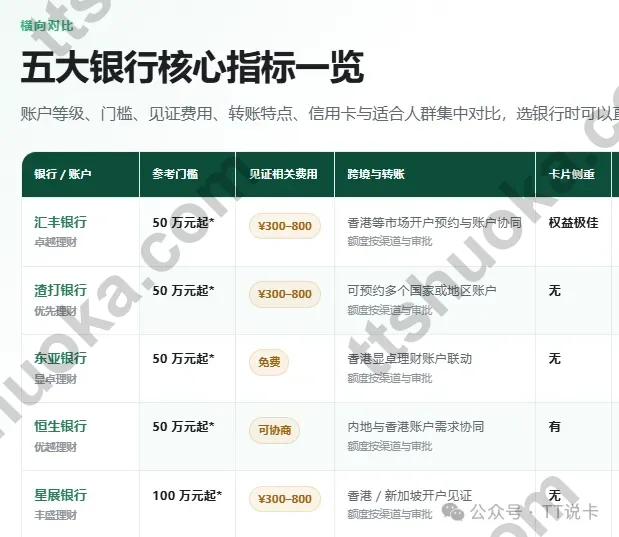Select the 见证相关费用 column header
Screen dimensions: 619x537
[x=283, y=174]
